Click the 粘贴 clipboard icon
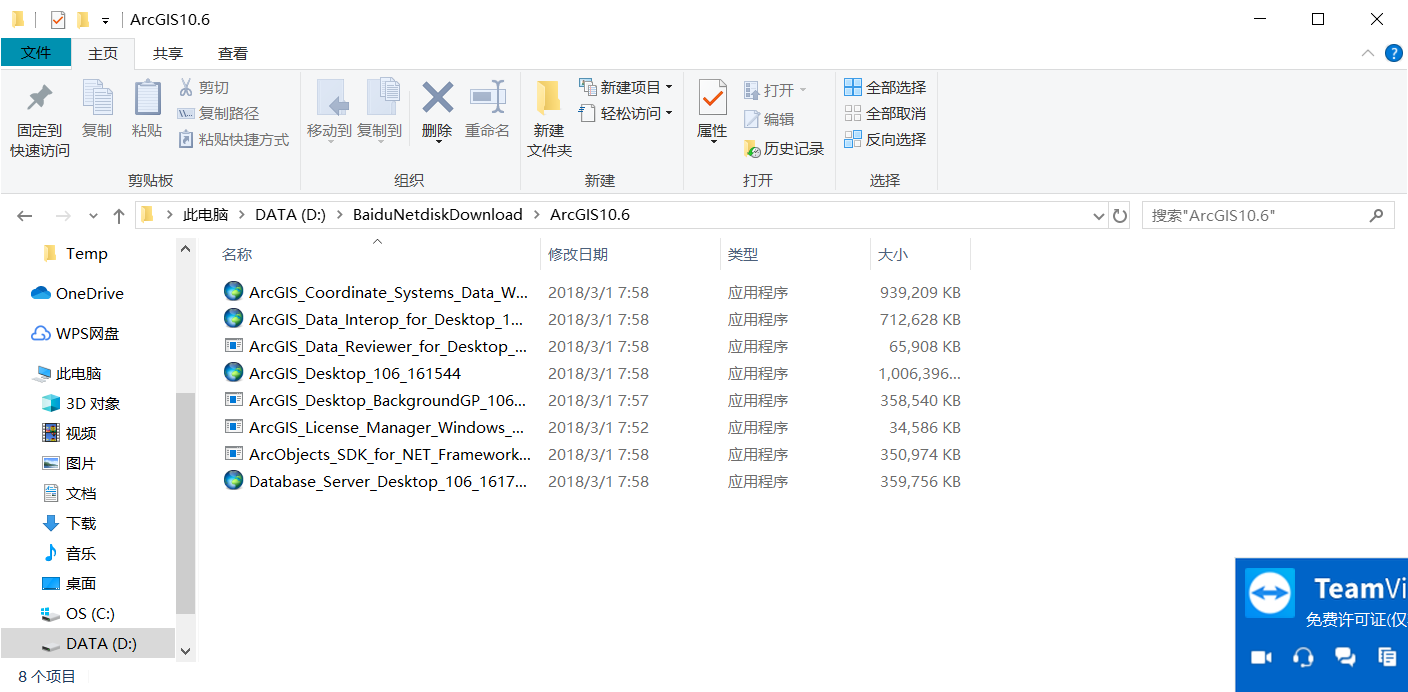Viewport: 1408px width, 692px height. 147,98
